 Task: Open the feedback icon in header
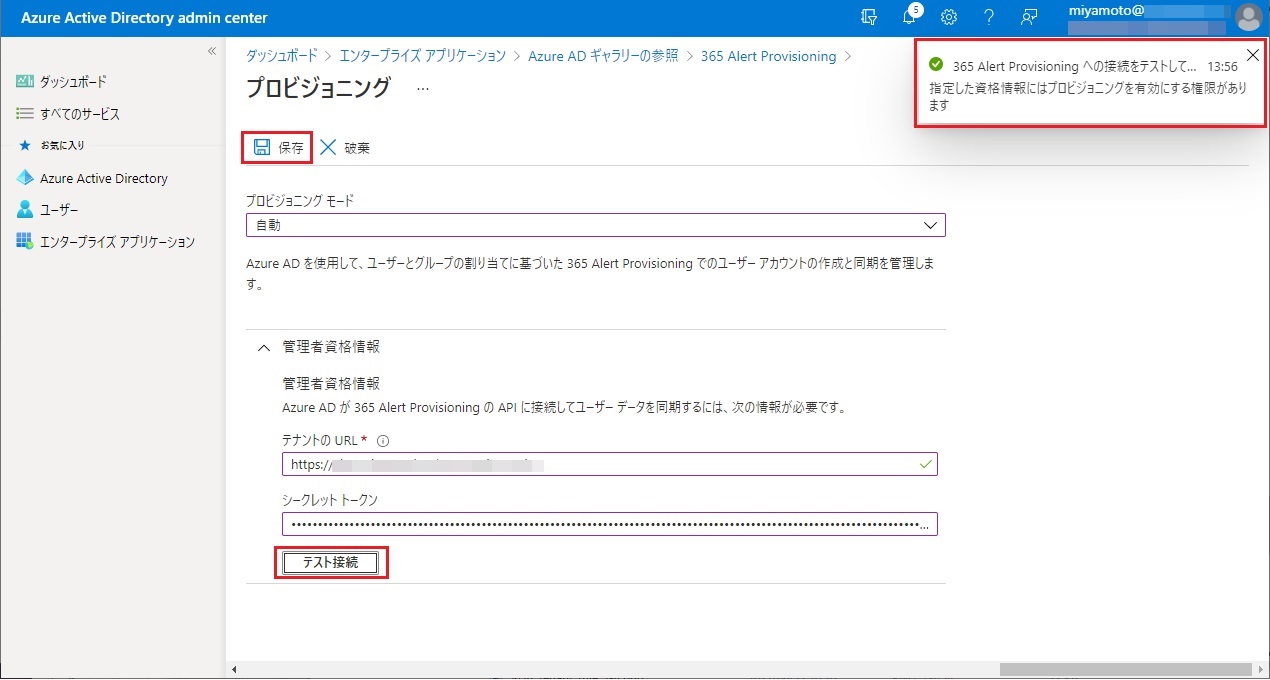tap(1028, 17)
